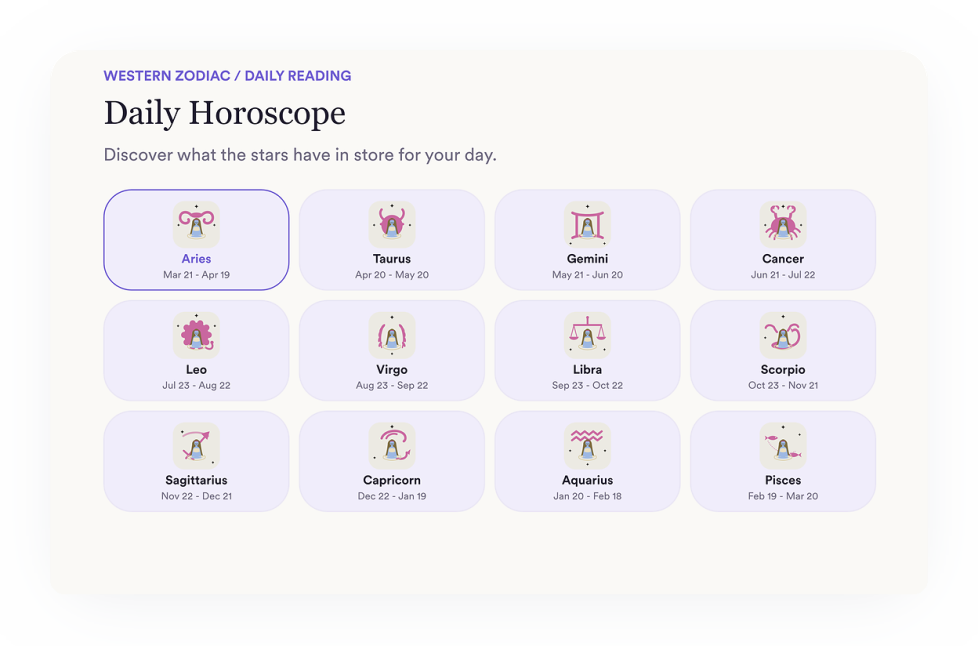Click the Virgo maiden icon
The image size is (978, 646).
click(392, 335)
